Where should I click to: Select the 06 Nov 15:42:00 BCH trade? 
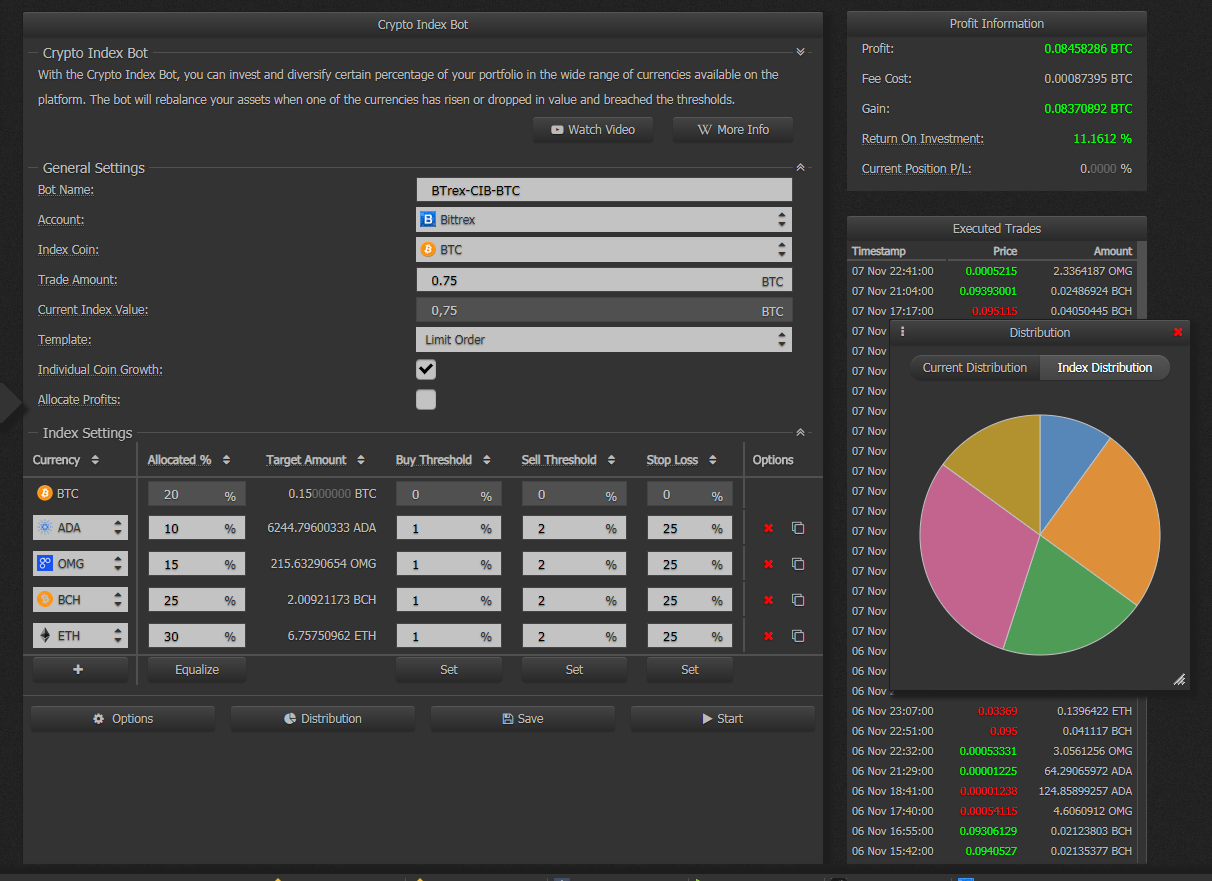pos(992,851)
